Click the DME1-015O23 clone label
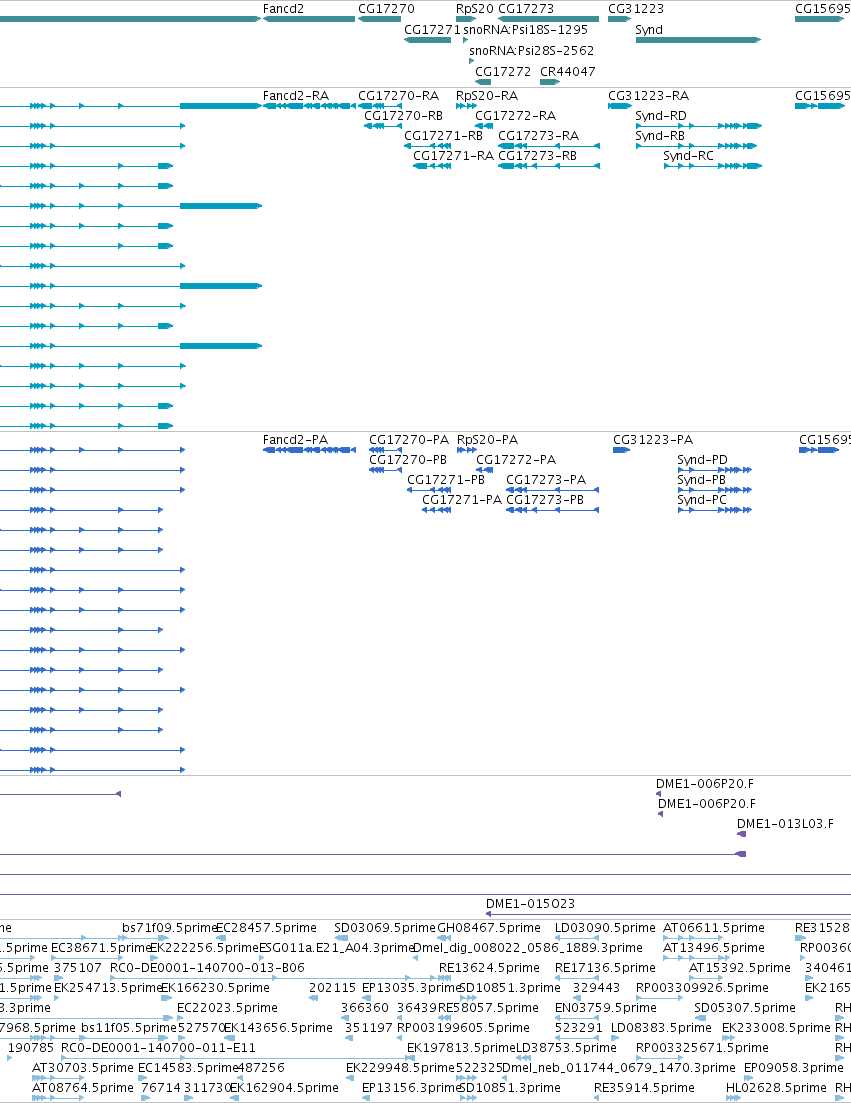Screen dimensions: 851x1103 530,904
